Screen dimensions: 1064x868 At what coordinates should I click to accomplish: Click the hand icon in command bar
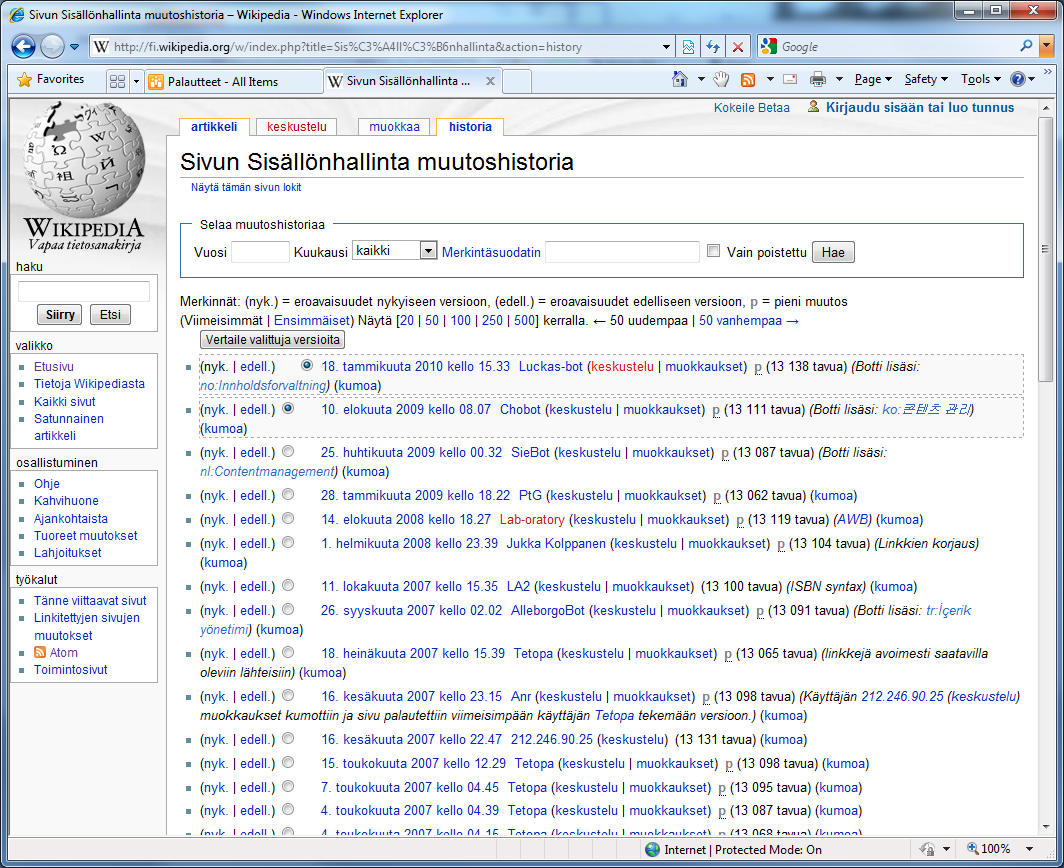click(721, 79)
